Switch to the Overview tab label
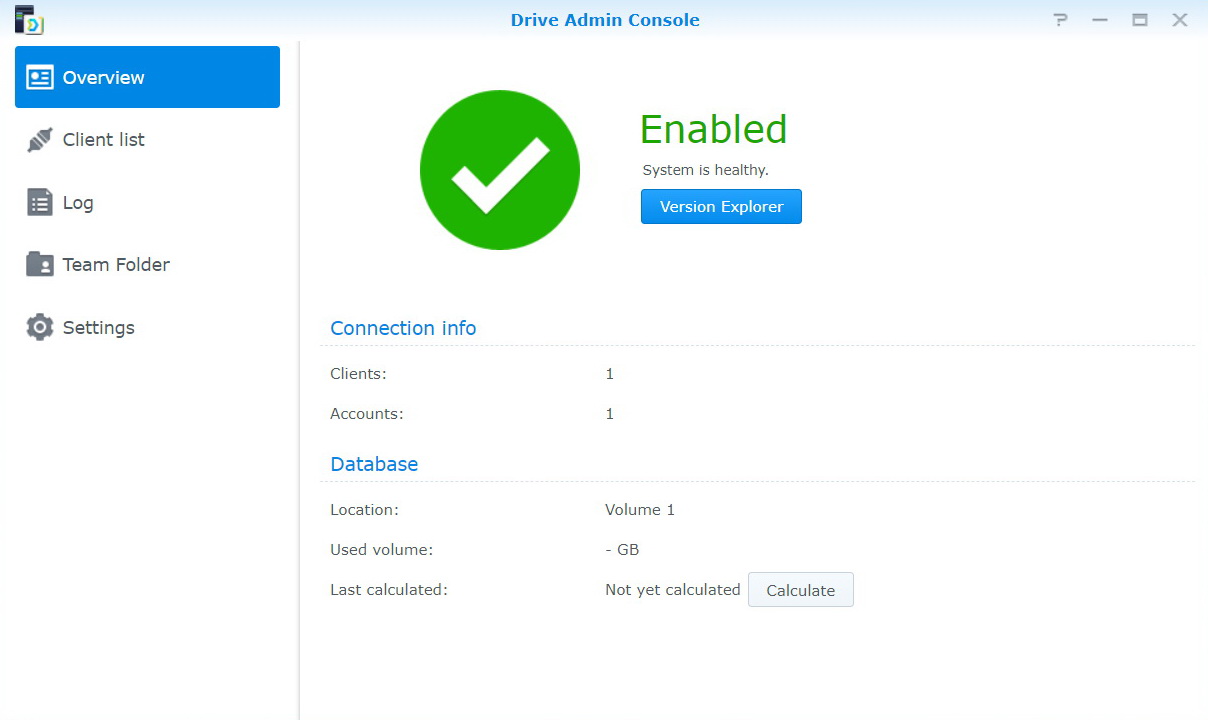The height and width of the screenshot is (720, 1208). coord(104,77)
